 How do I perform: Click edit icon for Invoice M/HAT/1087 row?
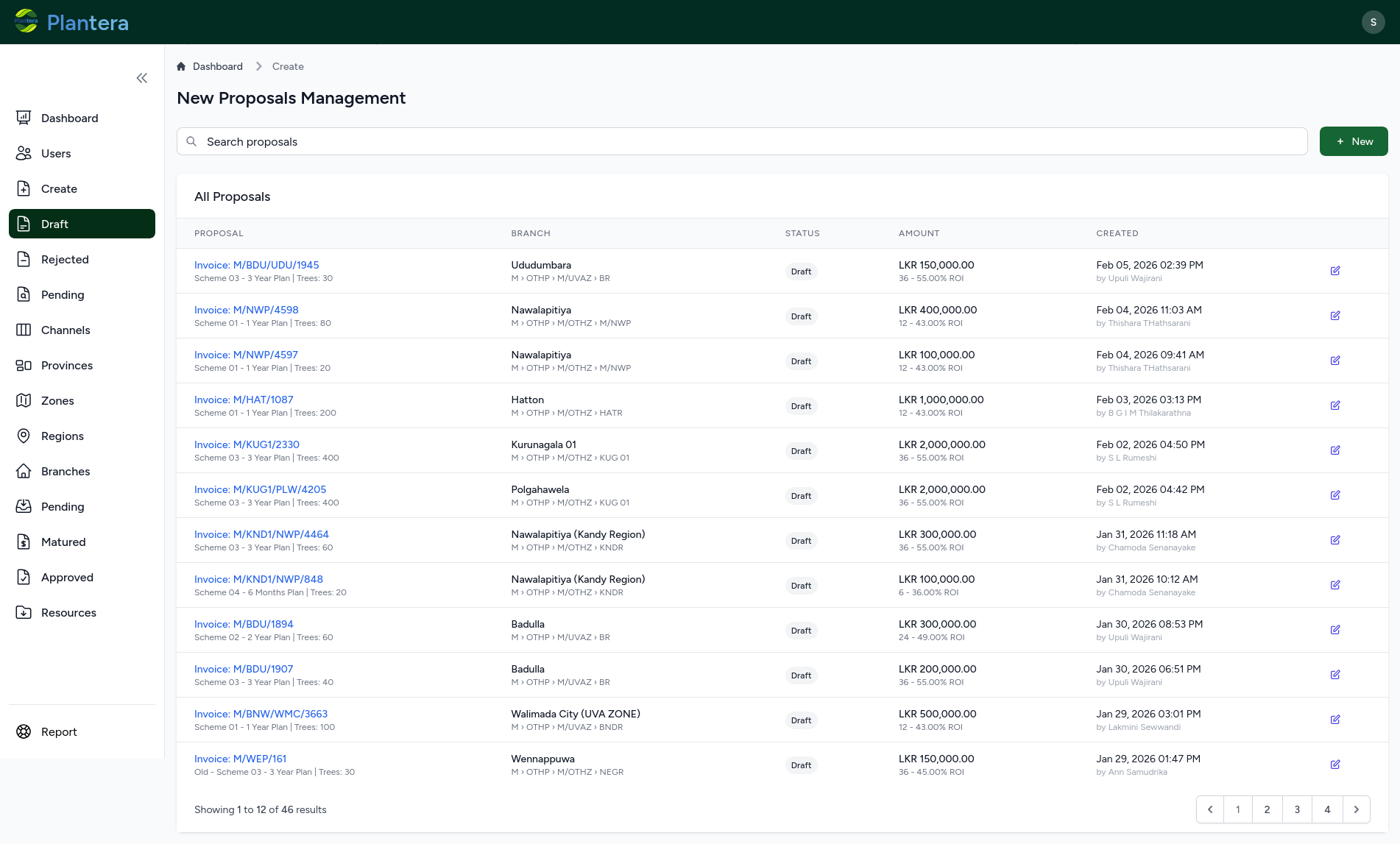pos(1335,405)
